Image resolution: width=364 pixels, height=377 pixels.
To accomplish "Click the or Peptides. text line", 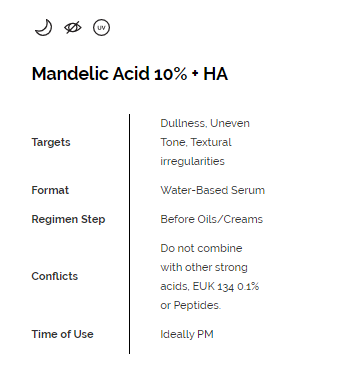I will click(191, 305).
